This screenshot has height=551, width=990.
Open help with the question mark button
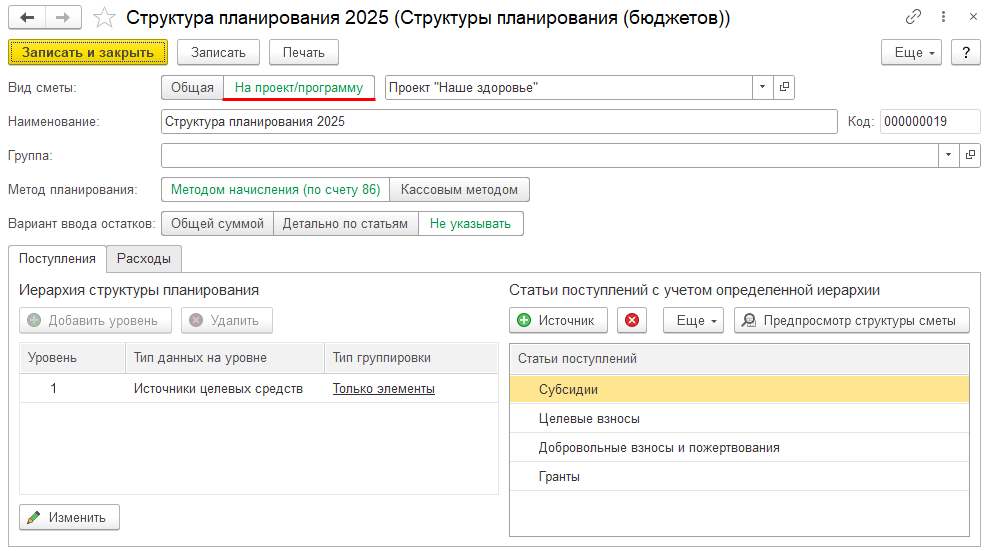coord(966,52)
